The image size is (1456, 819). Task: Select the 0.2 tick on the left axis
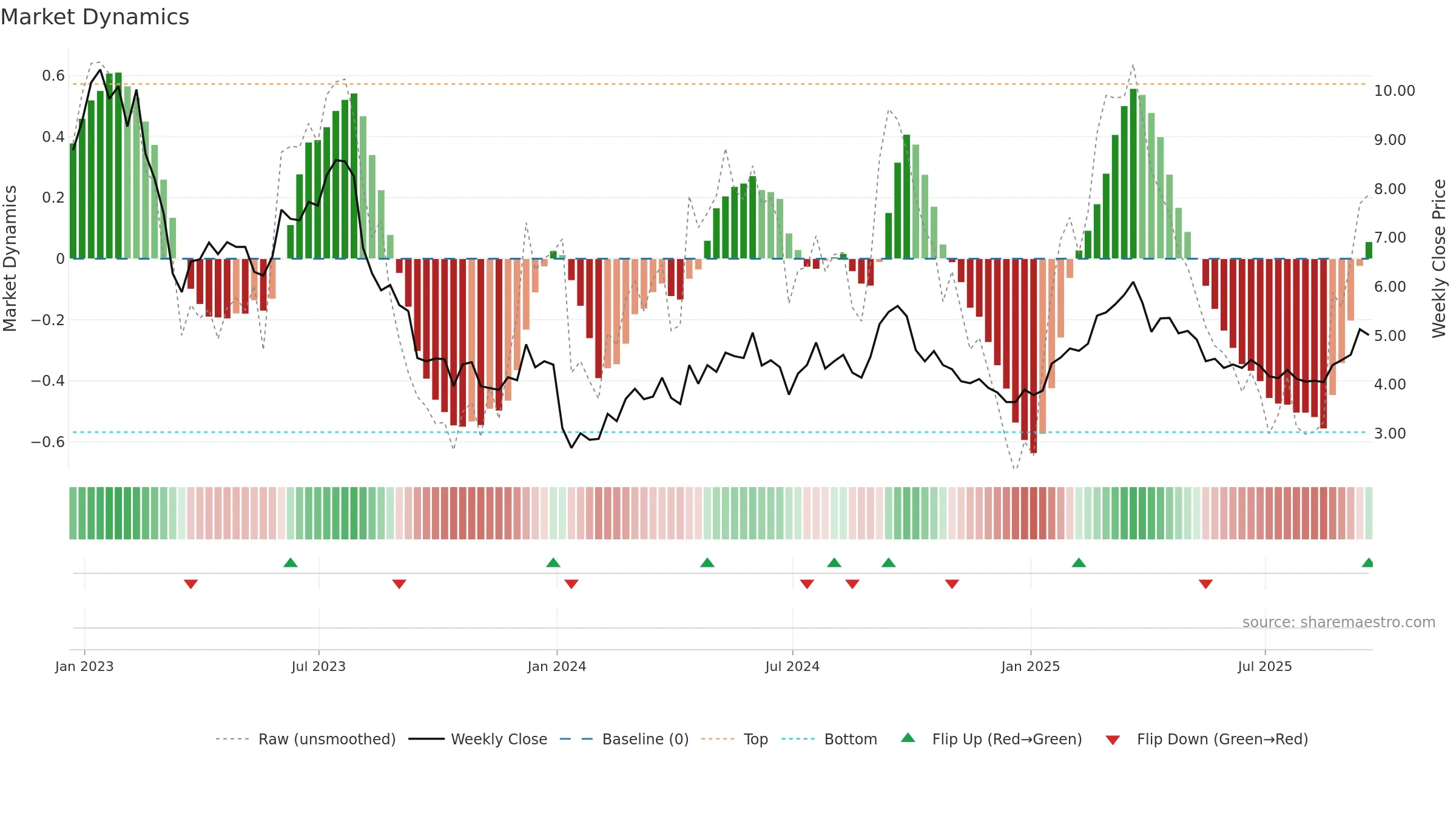(53, 198)
